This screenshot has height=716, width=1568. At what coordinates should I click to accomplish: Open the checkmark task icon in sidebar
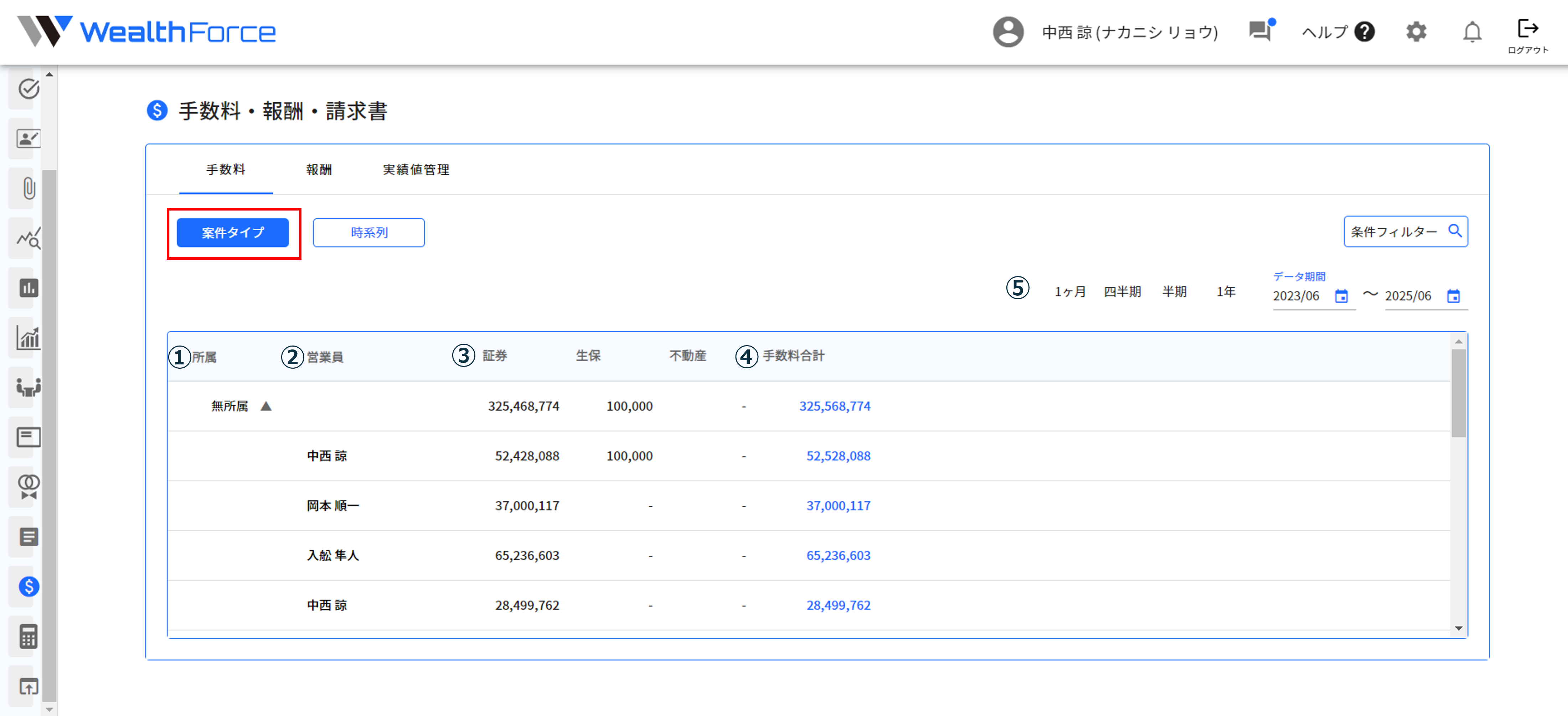28,89
